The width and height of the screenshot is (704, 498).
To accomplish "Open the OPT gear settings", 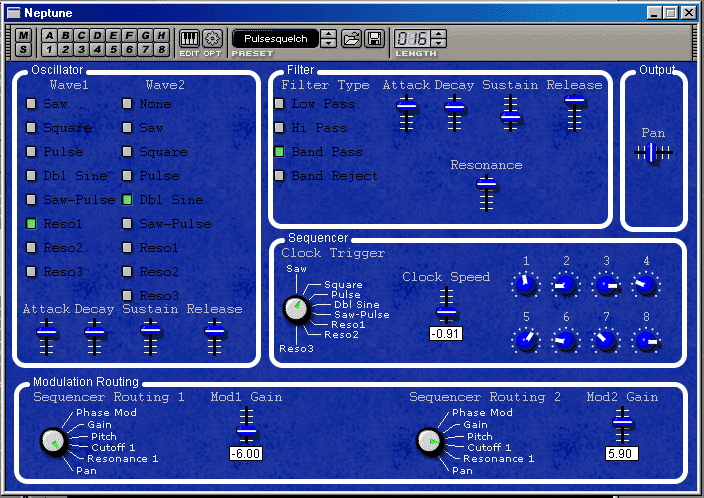I will click(x=212, y=39).
